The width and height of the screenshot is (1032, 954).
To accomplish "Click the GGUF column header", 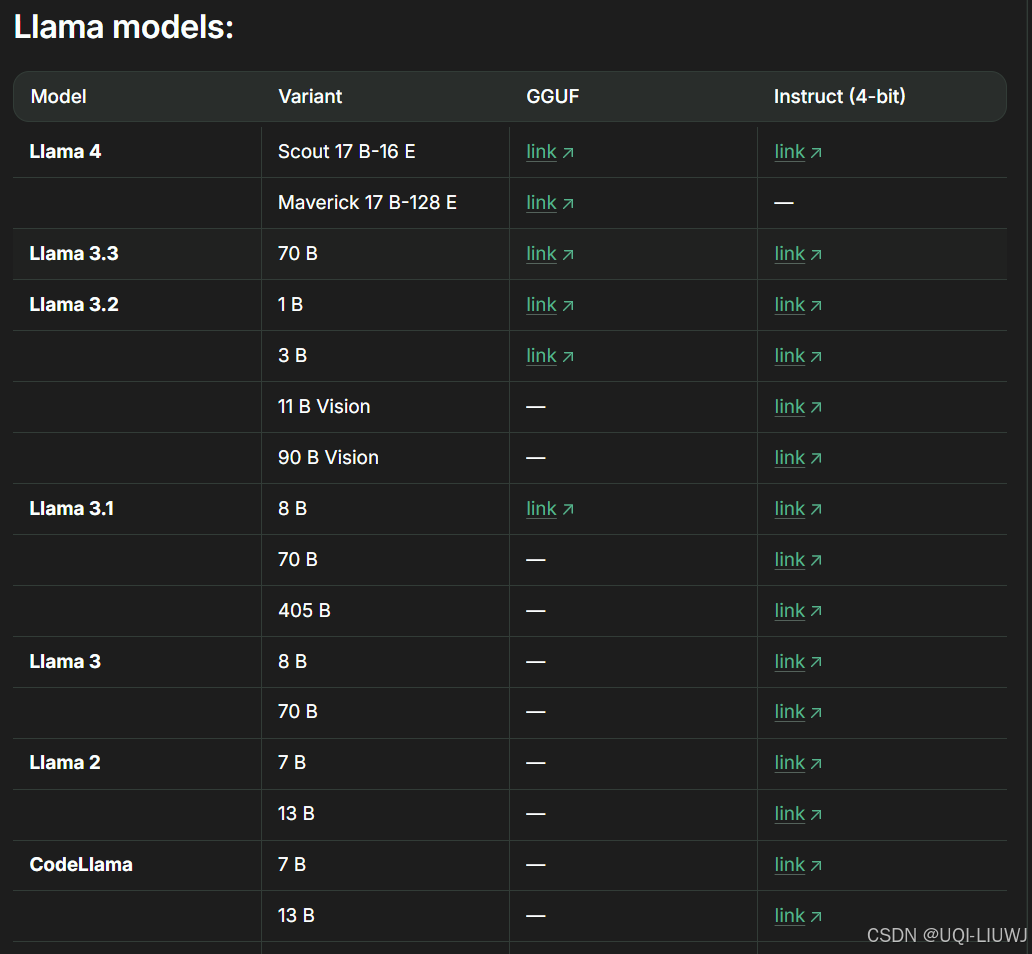I will click(553, 97).
